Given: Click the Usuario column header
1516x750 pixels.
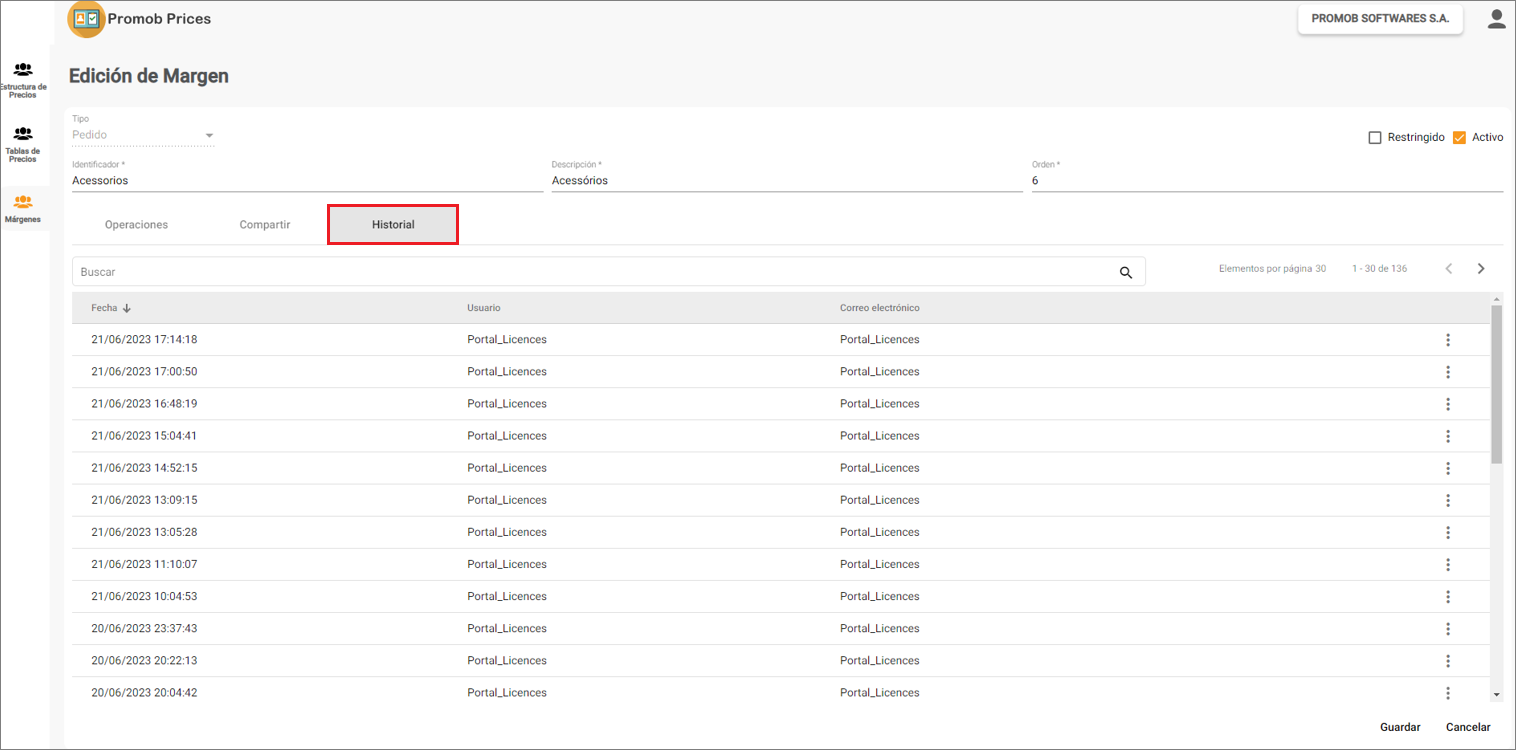Looking at the screenshot, I should pyautogui.click(x=484, y=308).
